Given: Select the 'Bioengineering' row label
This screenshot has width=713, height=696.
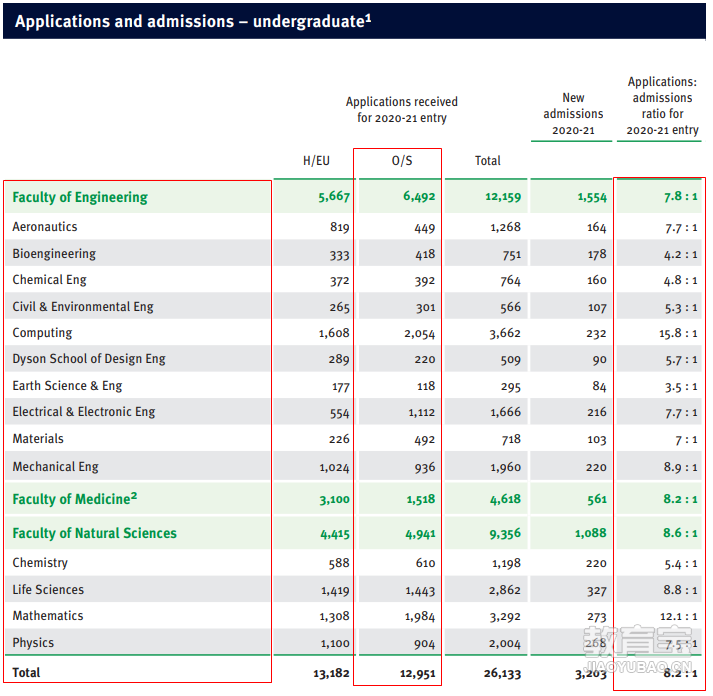Looking at the screenshot, I should pos(54,254).
